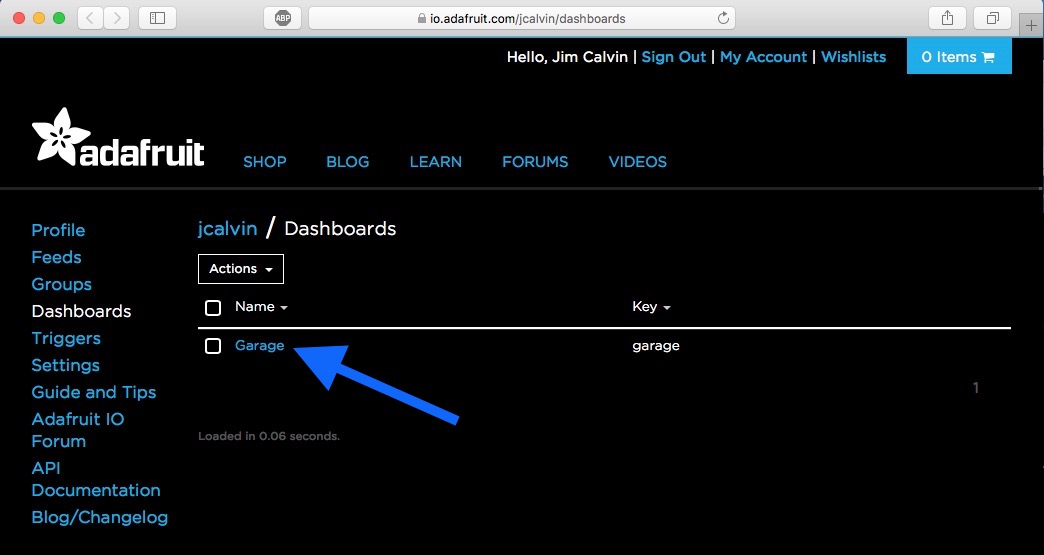Reload the page with refresh icon
This screenshot has width=1044, height=555.
723,18
